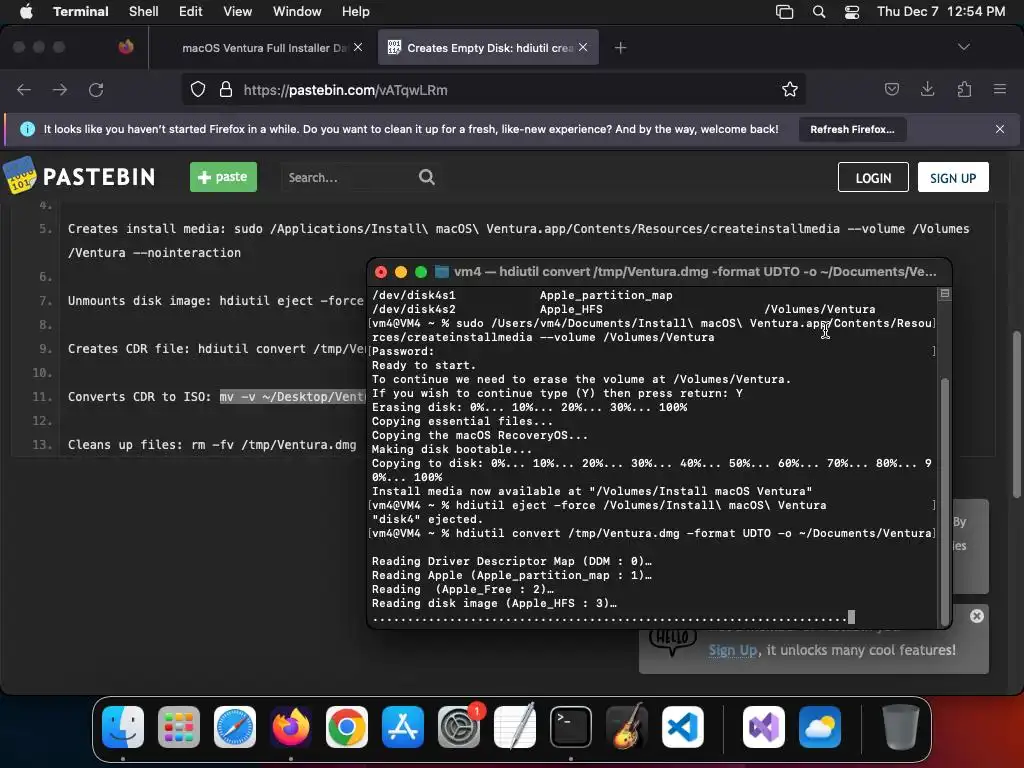Screen dimensions: 1024x768
Task: Bookmark this page with star icon
Action: pos(790,89)
